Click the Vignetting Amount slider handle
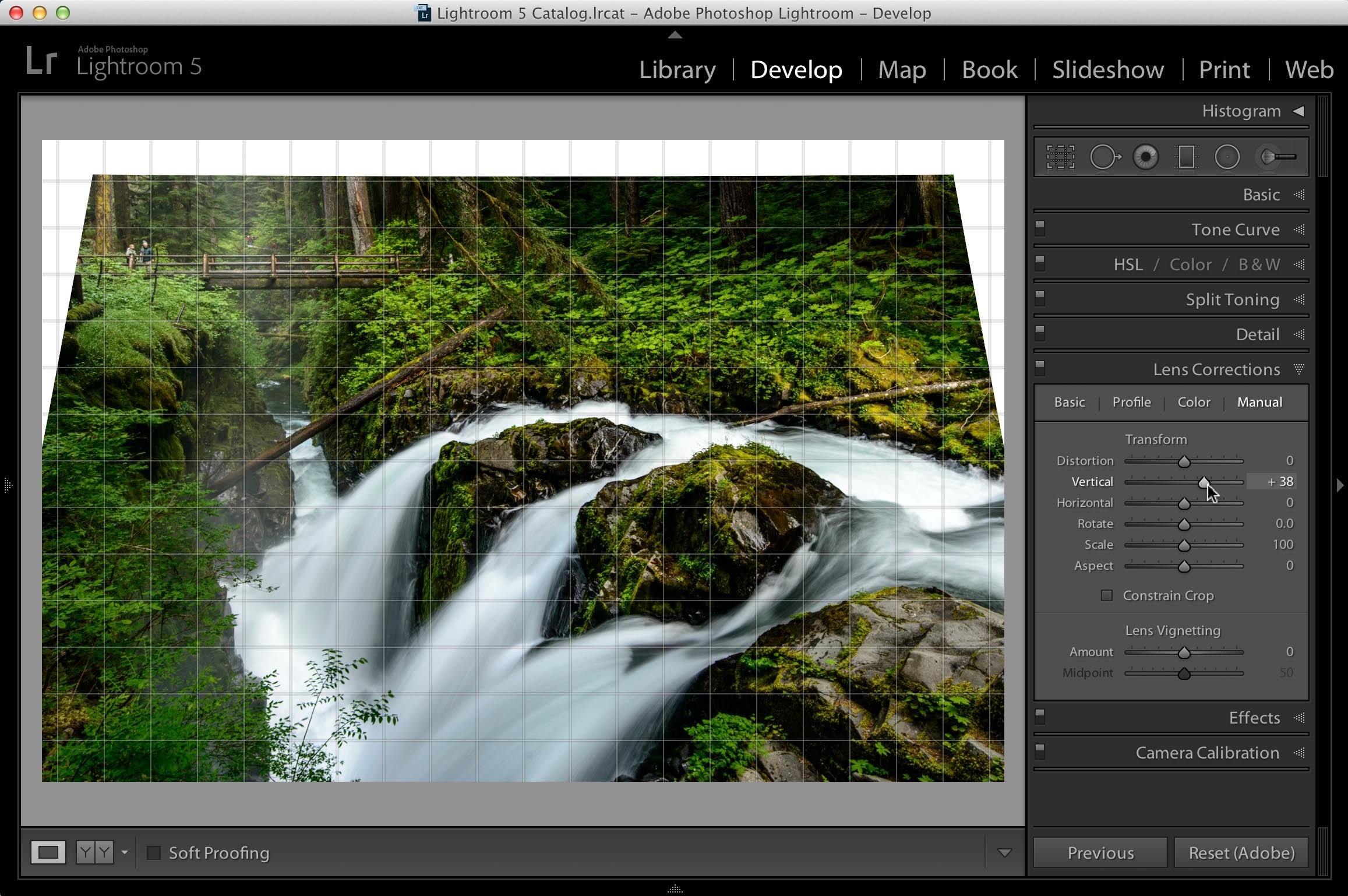 coord(1184,653)
